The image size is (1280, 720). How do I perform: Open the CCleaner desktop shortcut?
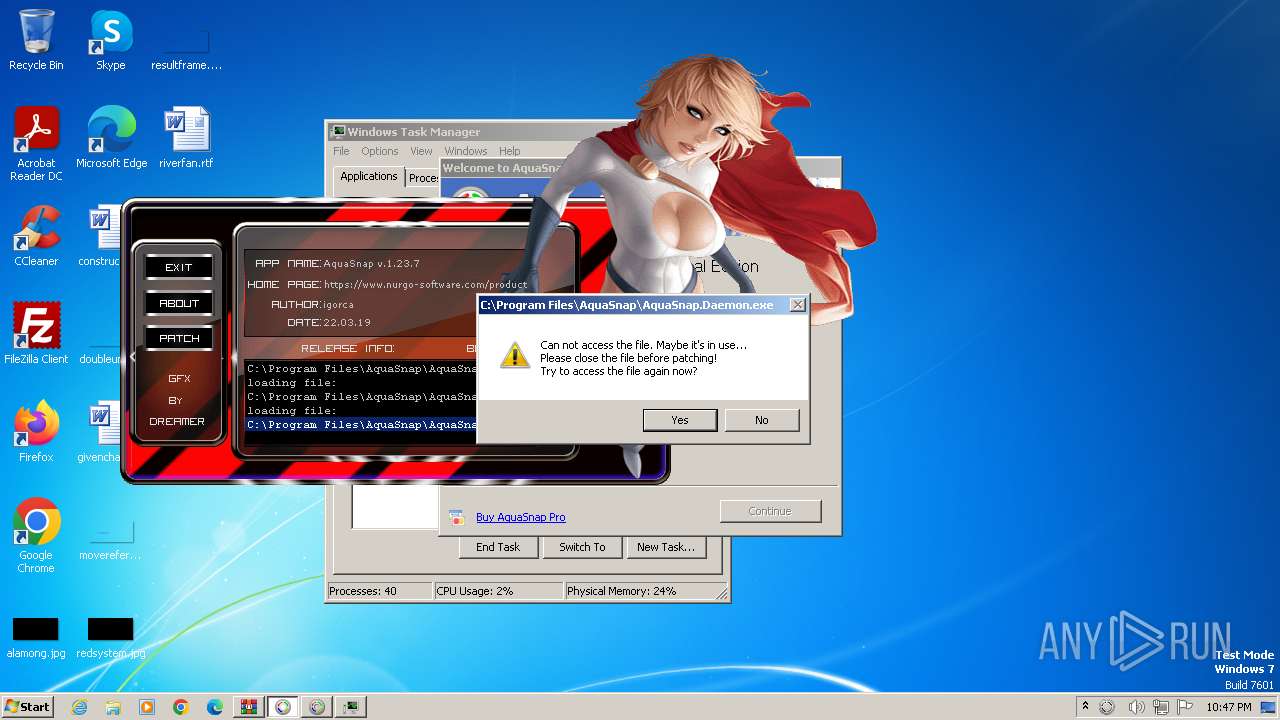coord(36,235)
